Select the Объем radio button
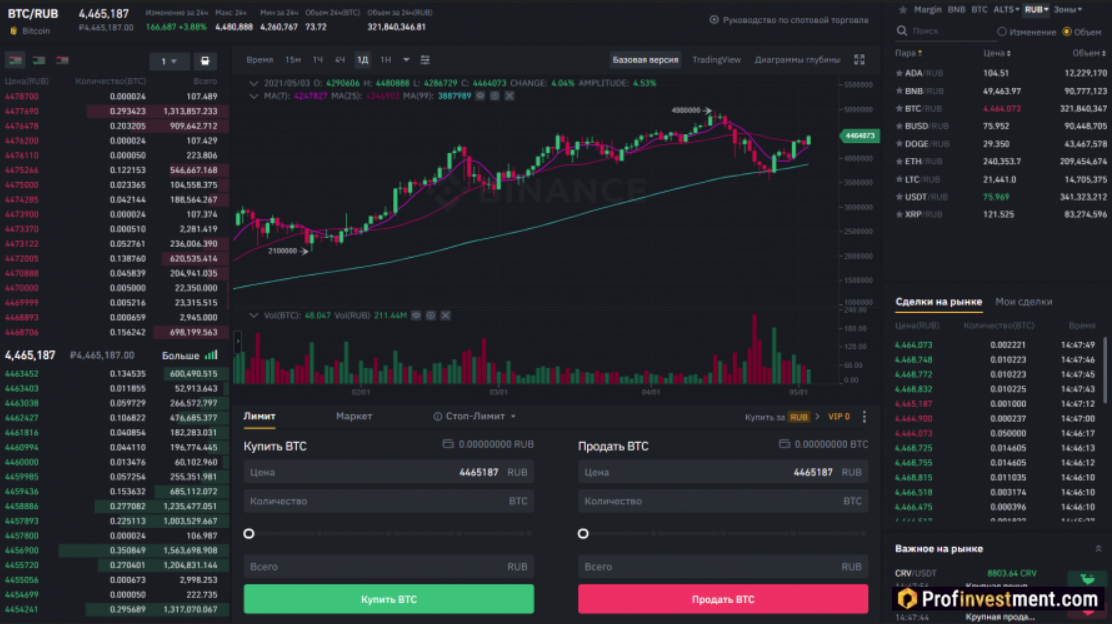 pos(1066,32)
